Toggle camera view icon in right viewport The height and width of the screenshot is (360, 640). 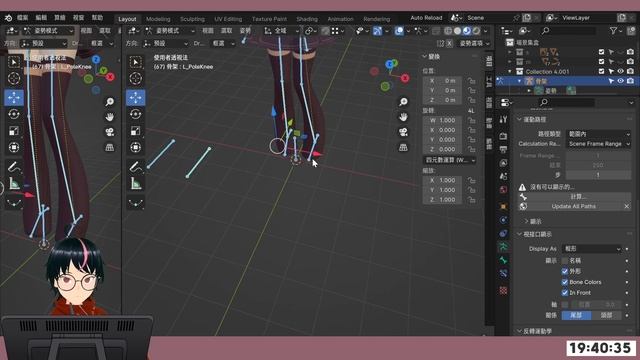[403, 132]
